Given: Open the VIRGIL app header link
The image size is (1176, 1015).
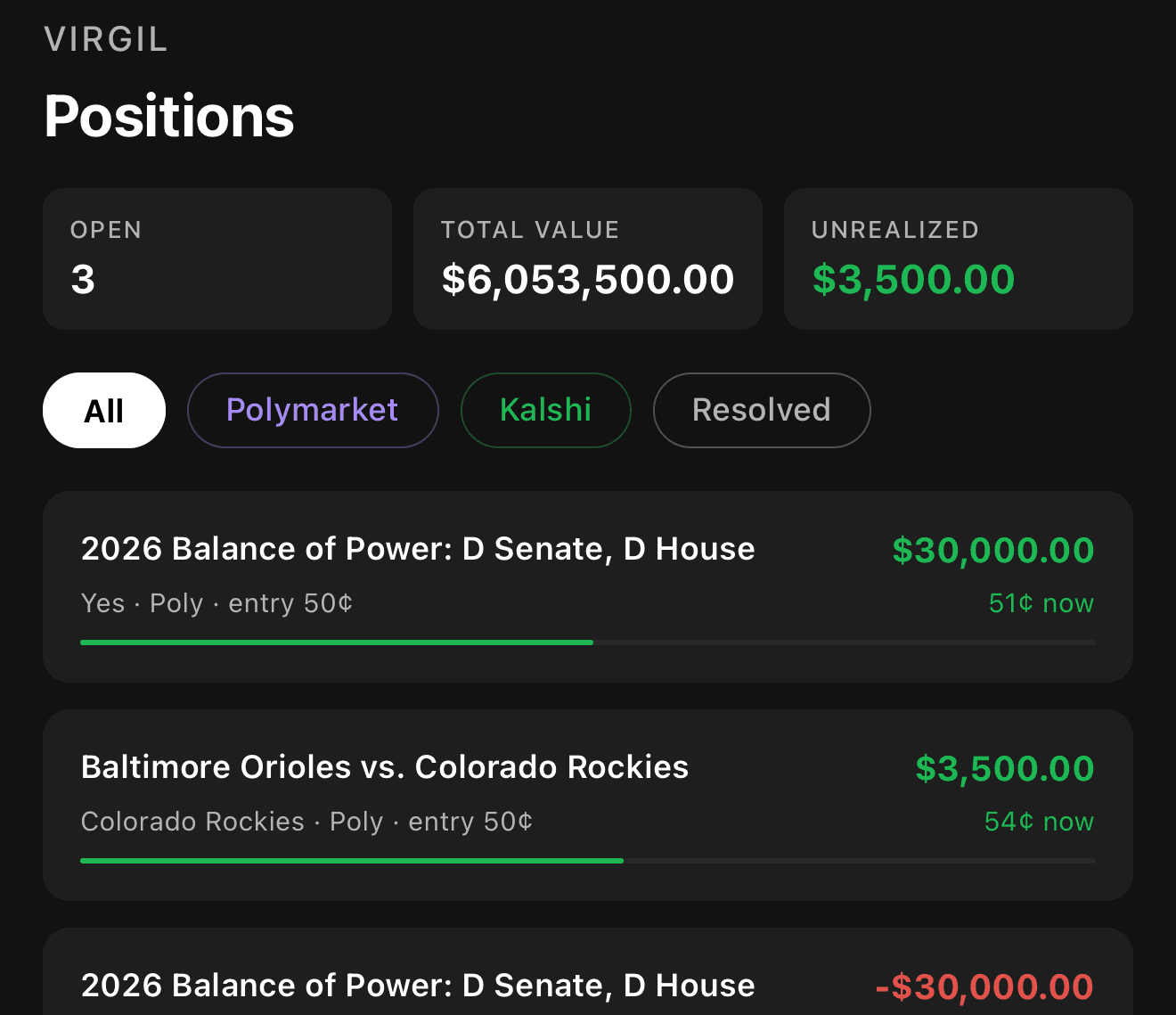Looking at the screenshot, I should coord(106,39).
